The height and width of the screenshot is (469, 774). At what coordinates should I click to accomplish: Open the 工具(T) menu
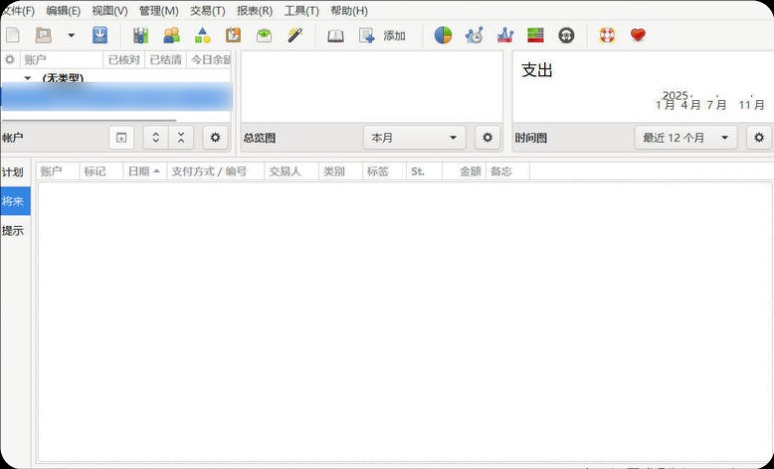[302, 11]
